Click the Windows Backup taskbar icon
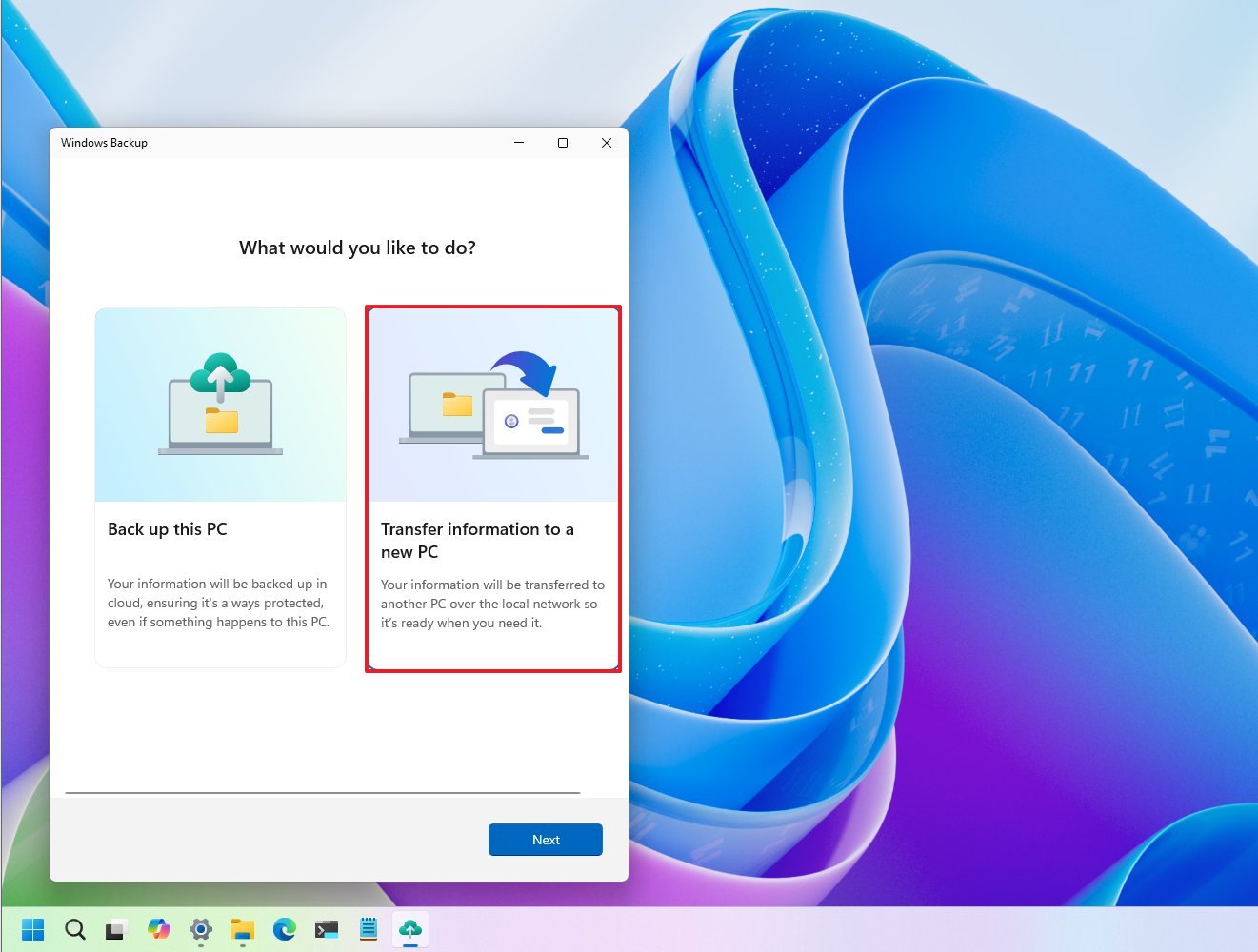Screen dimensions: 1258x952 (x=409, y=929)
